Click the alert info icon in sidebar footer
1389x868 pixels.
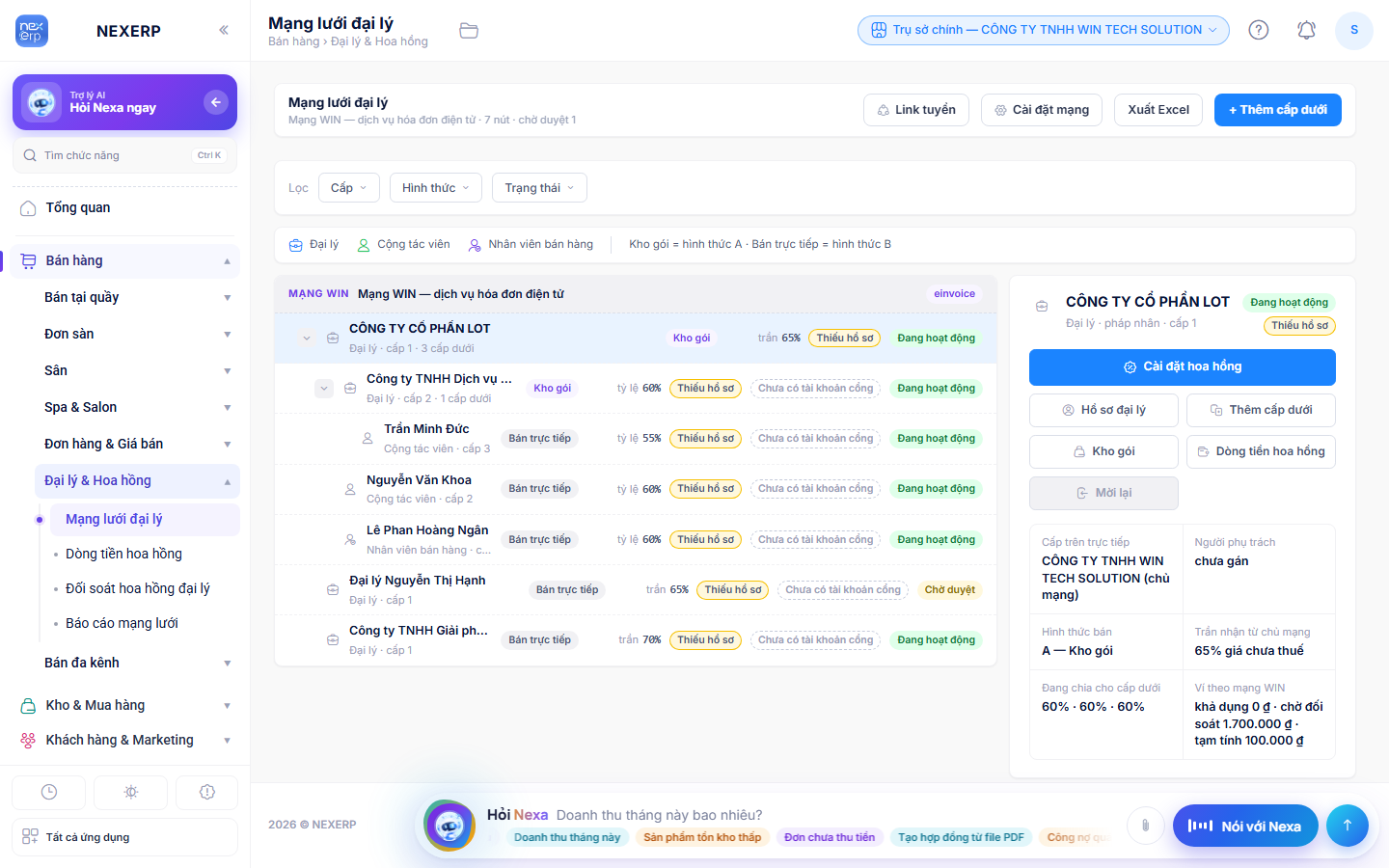207,792
